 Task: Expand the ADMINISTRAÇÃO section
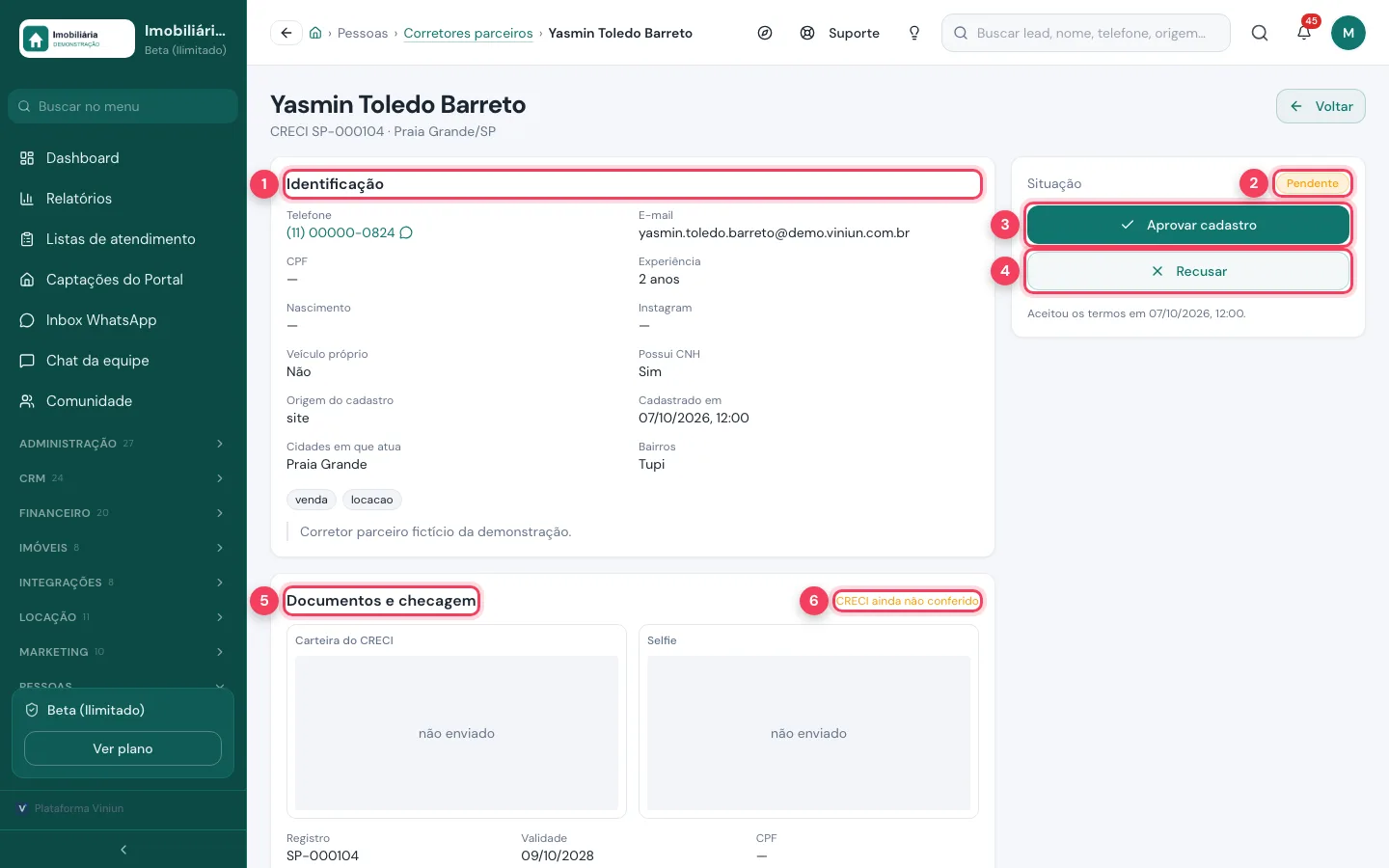pos(123,444)
